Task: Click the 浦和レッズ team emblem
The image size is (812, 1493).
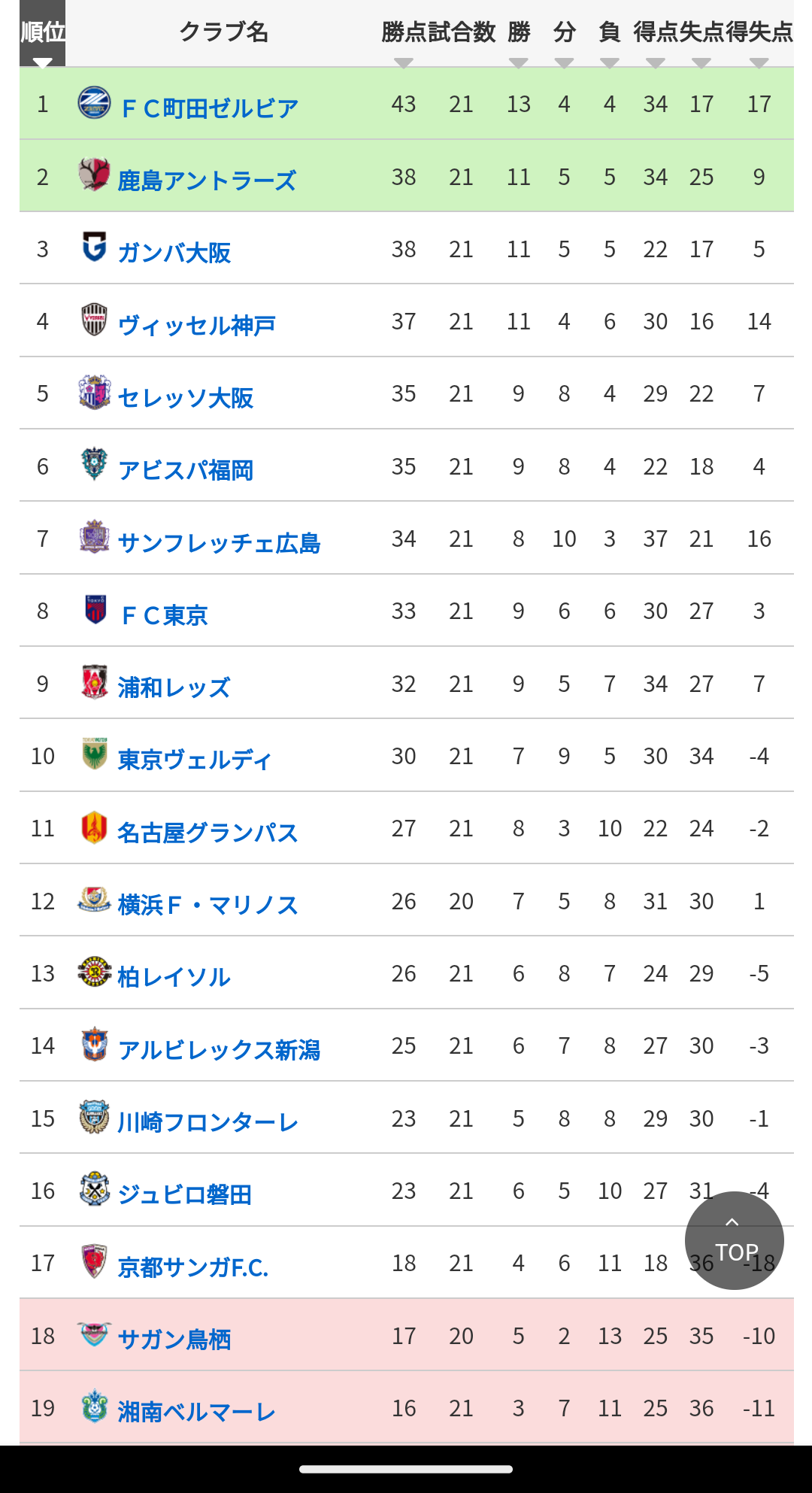Action: [x=94, y=681]
